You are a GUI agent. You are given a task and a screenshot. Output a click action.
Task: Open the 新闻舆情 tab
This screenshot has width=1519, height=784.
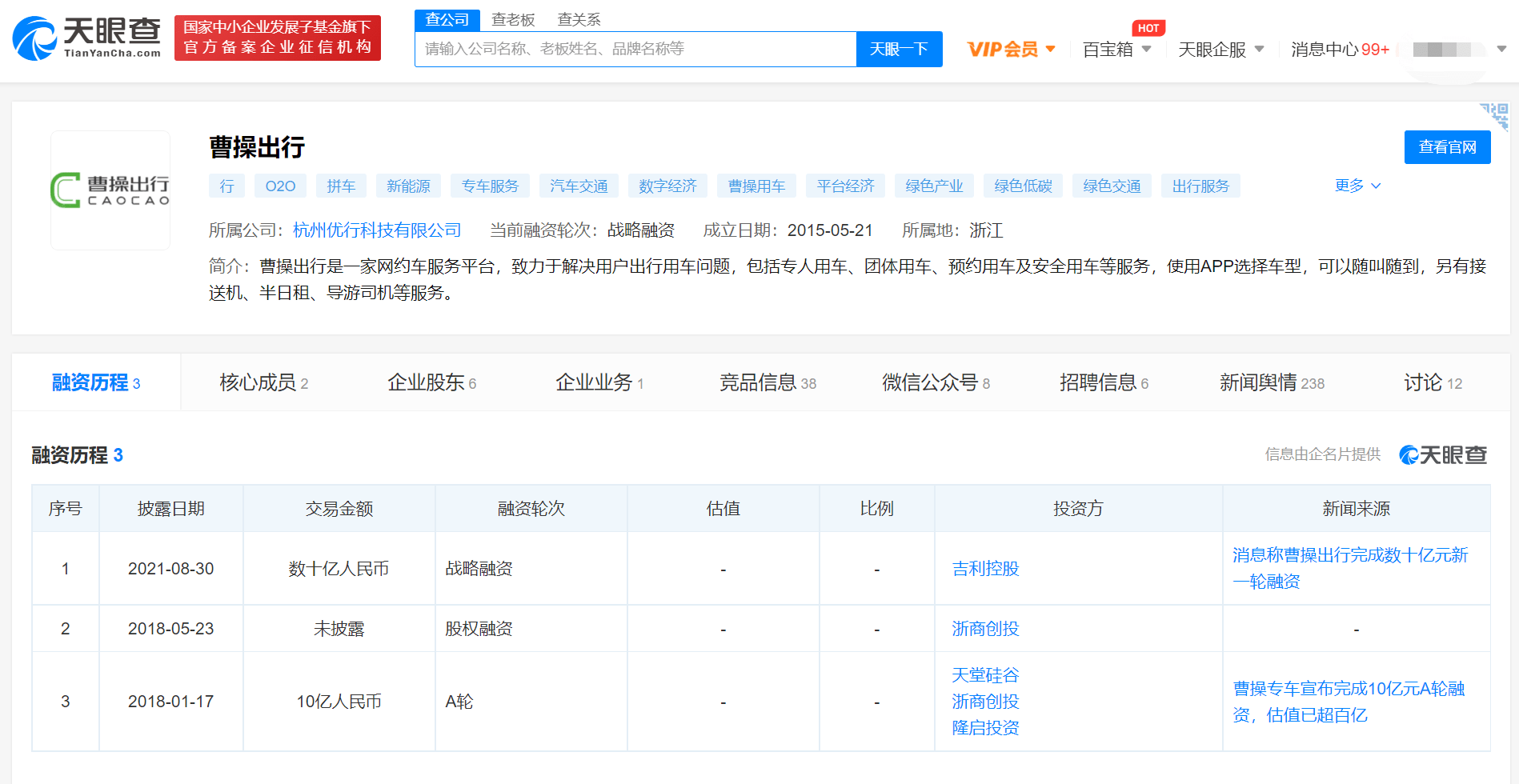point(1271,382)
